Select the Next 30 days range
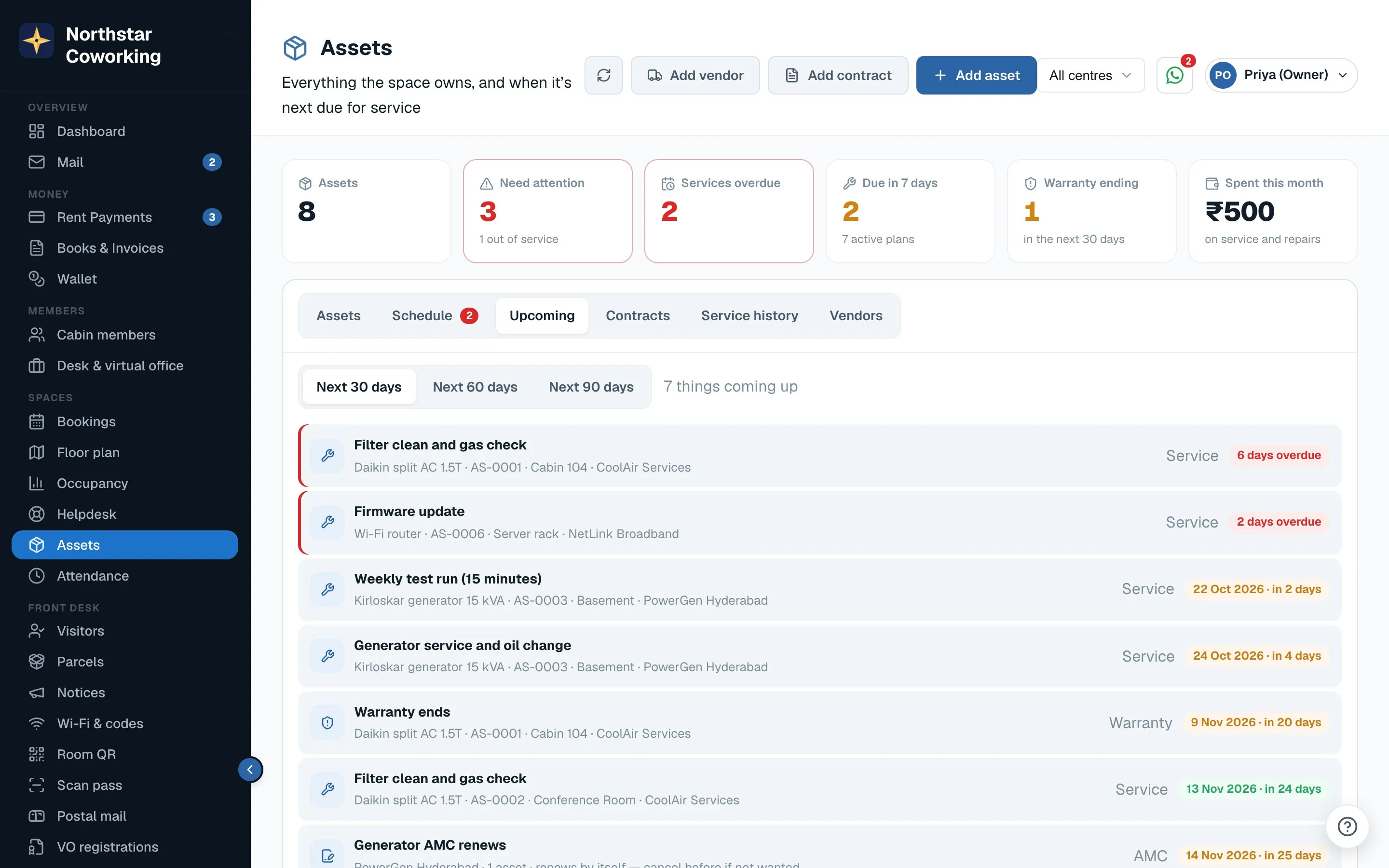The image size is (1389, 868). (359, 387)
